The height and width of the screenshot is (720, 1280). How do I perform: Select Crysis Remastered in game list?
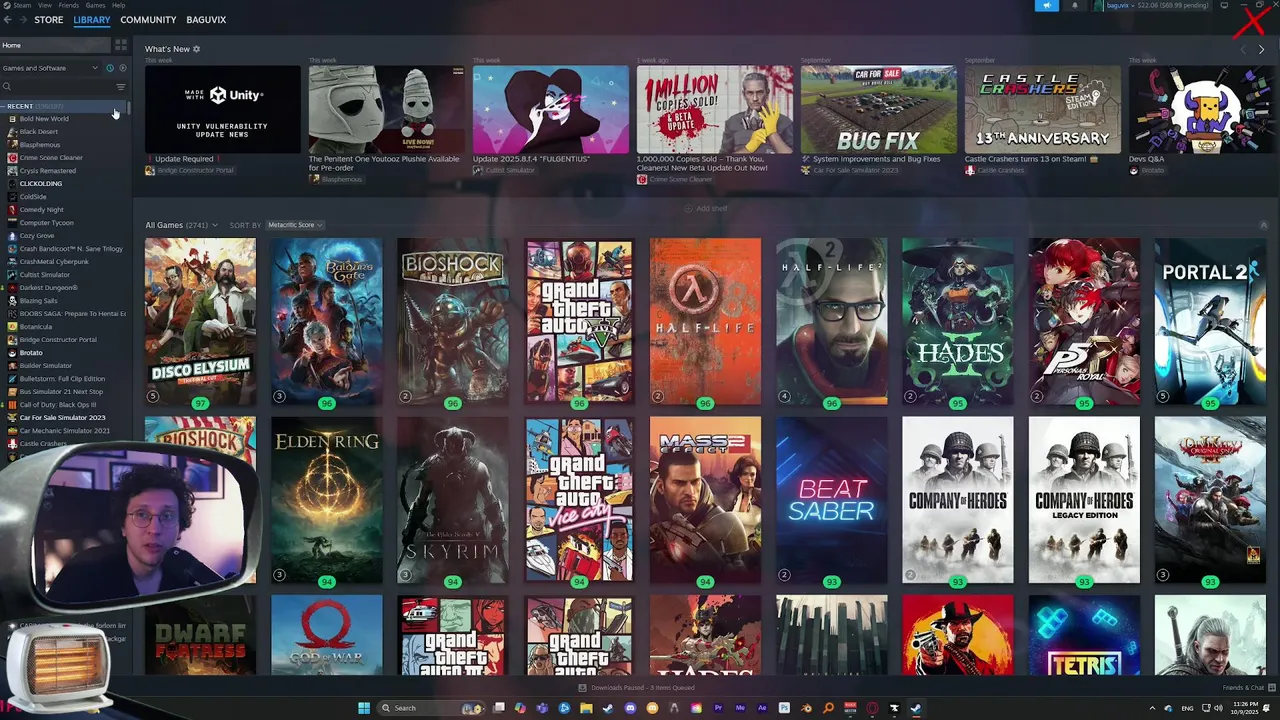47,171
